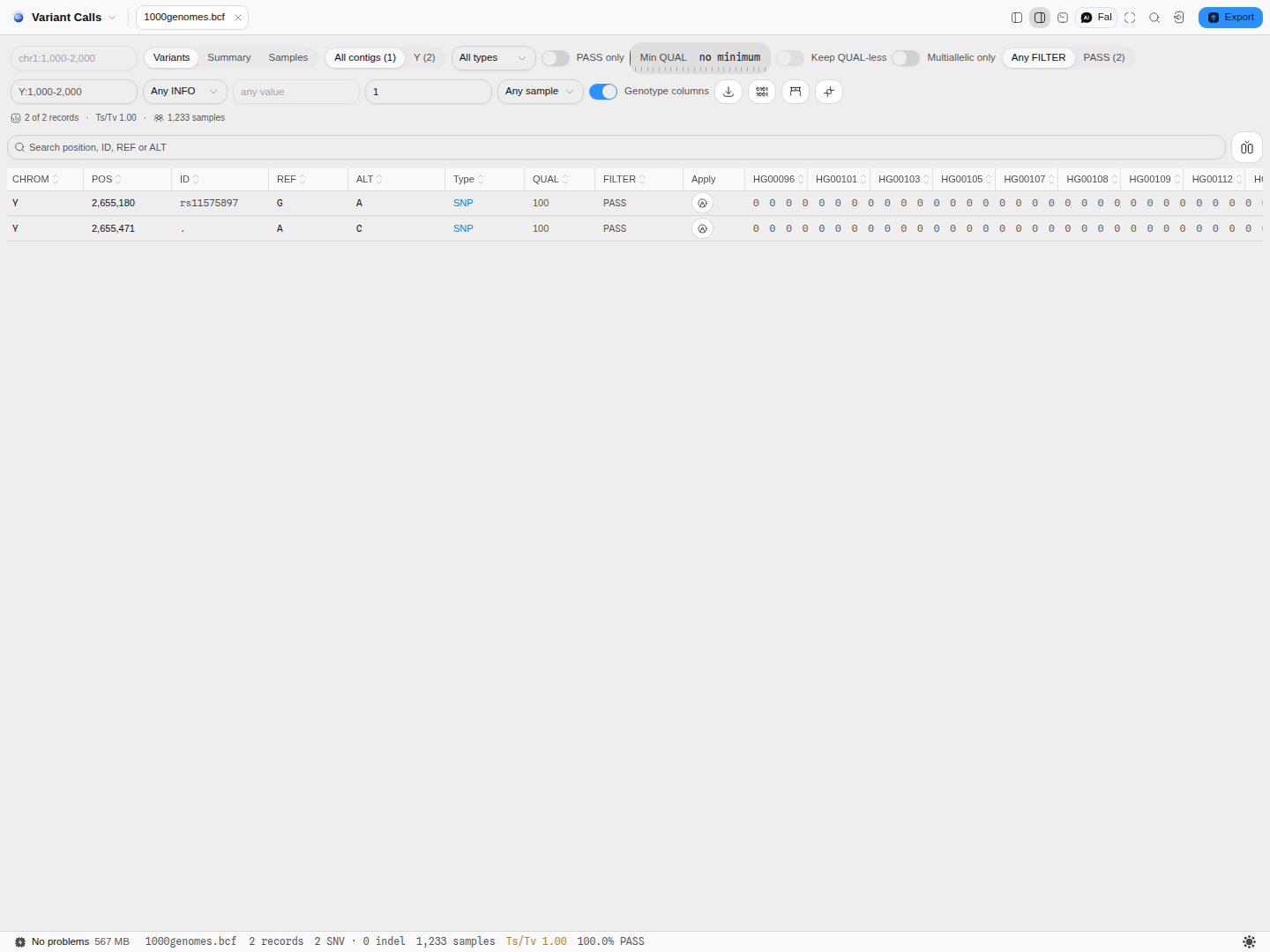Image resolution: width=1270 pixels, height=952 pixels.
Task: Click the blue Export button
Action: pos(1230,18)
